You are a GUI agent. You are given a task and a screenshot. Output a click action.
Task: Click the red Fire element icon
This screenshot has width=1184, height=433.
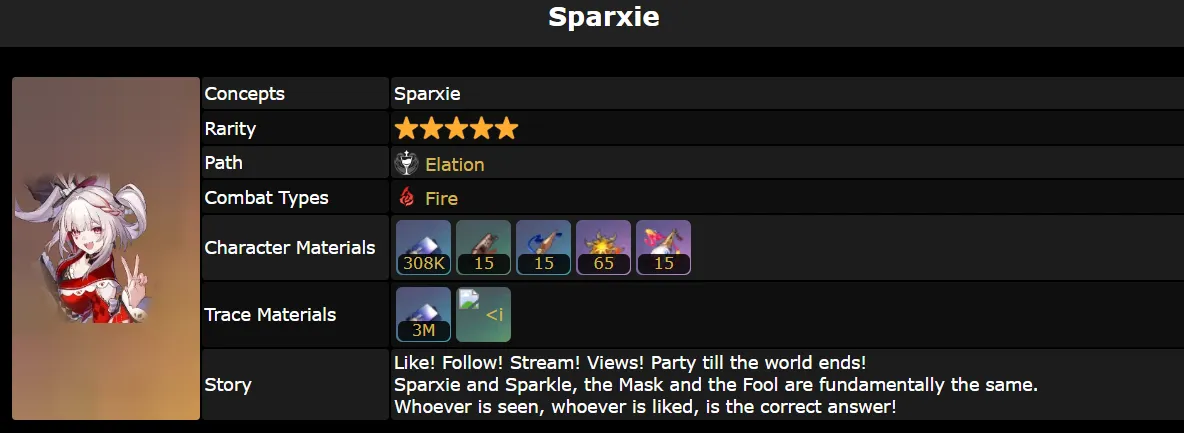(x=406, y=198)
